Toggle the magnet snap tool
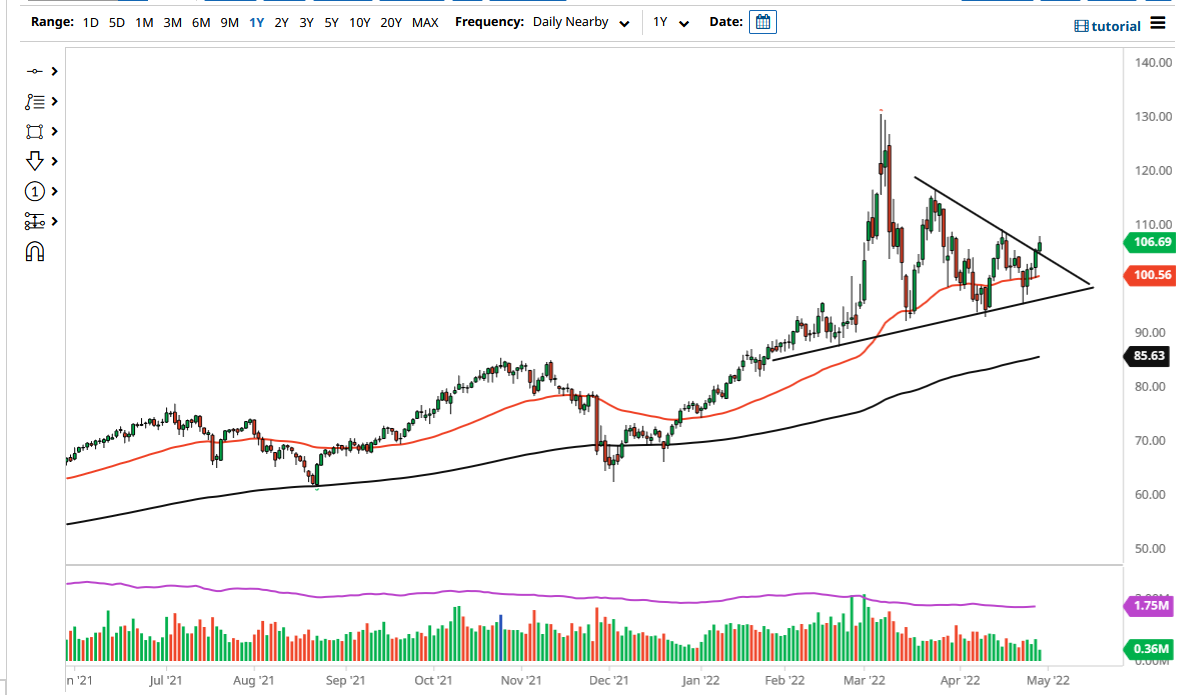The width and height of the screenshot is (1183, 695). click(33, 251)
